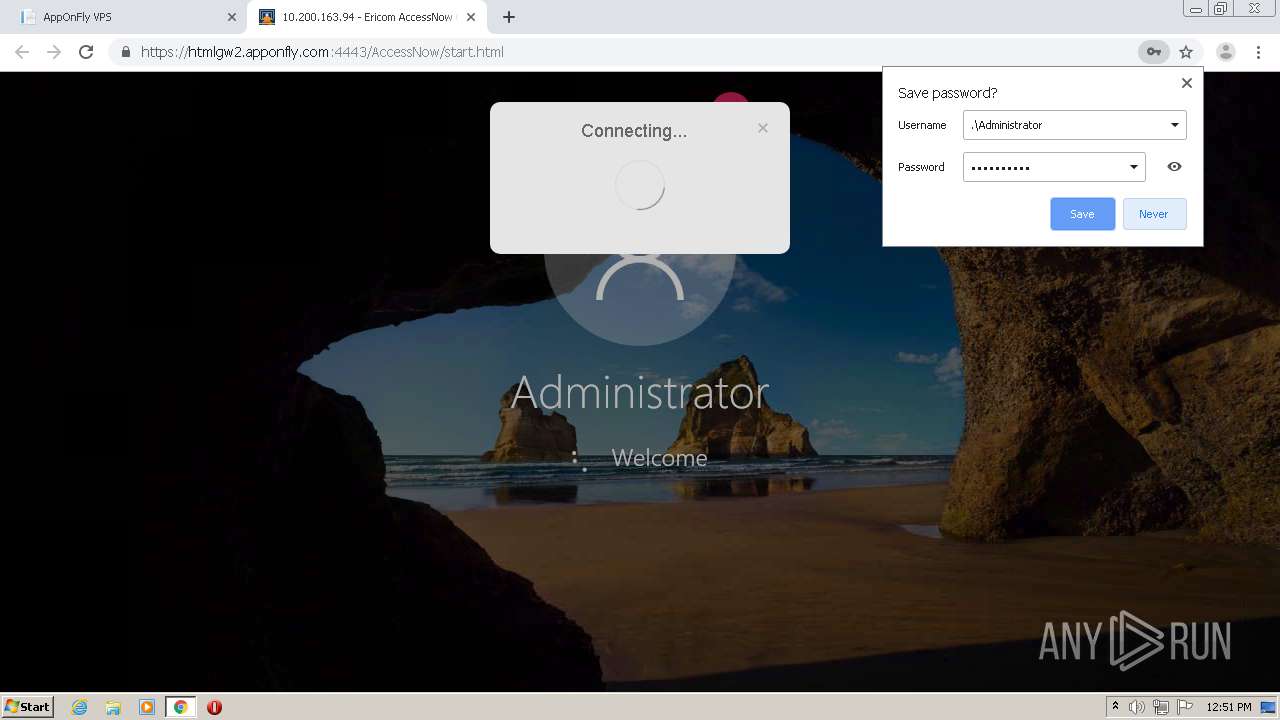Show hidden tray icons arrow

click(x=1115, y=707)
